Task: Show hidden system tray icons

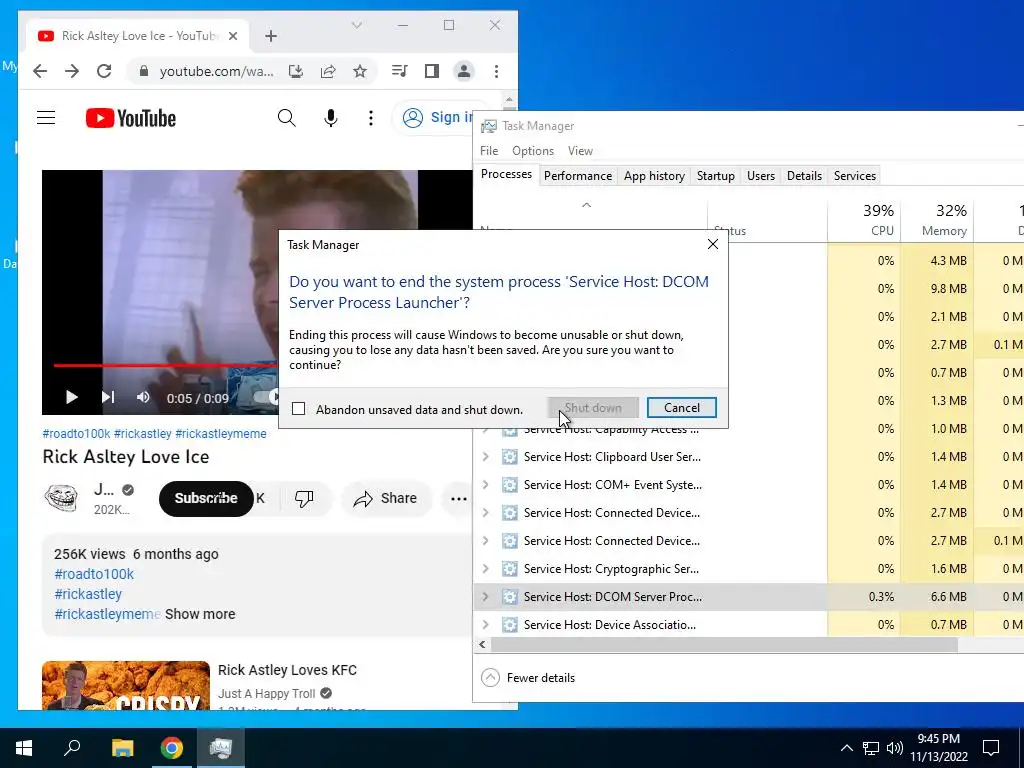Action: pos(846,748)
